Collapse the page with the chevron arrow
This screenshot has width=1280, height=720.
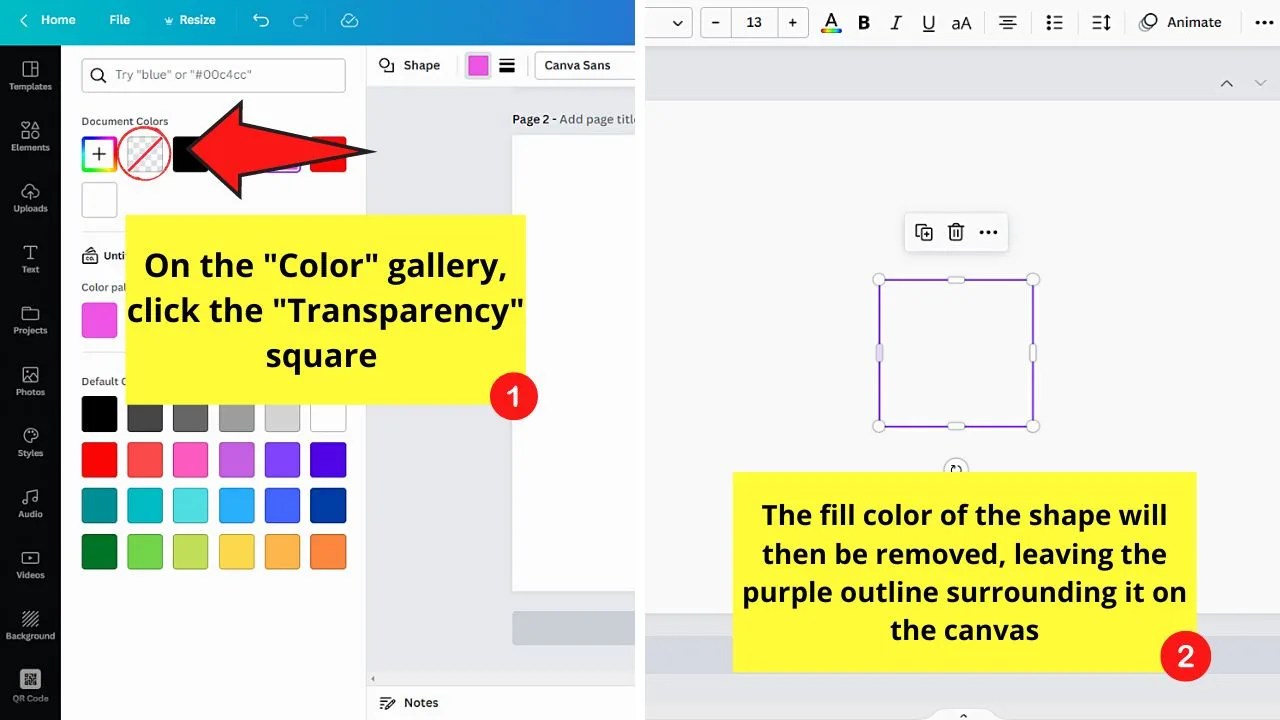coord(1227,83)
